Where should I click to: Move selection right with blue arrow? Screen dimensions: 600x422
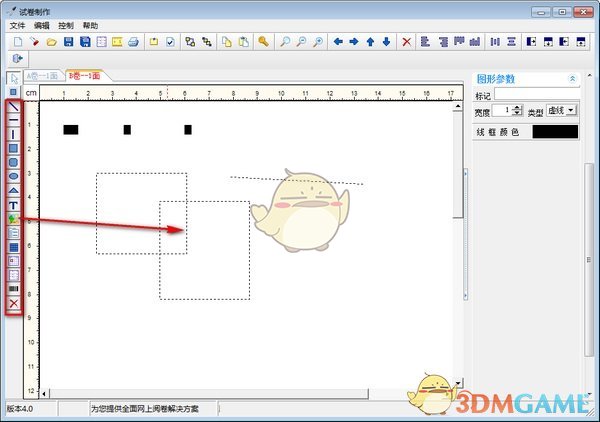[x=354, y=41]
